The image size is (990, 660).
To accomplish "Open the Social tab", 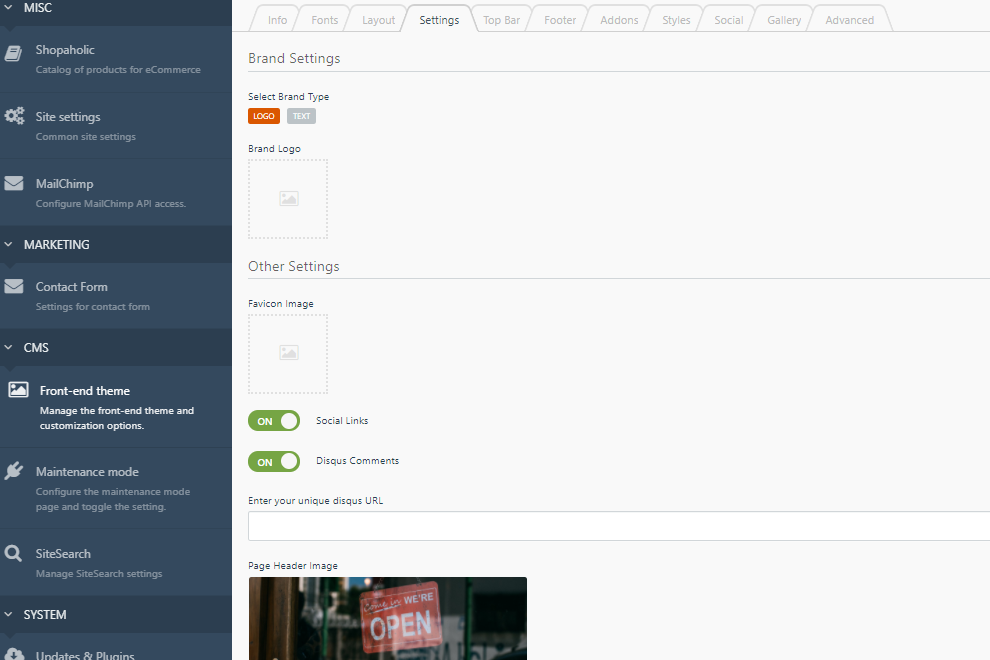I will (x=729, y=20).
